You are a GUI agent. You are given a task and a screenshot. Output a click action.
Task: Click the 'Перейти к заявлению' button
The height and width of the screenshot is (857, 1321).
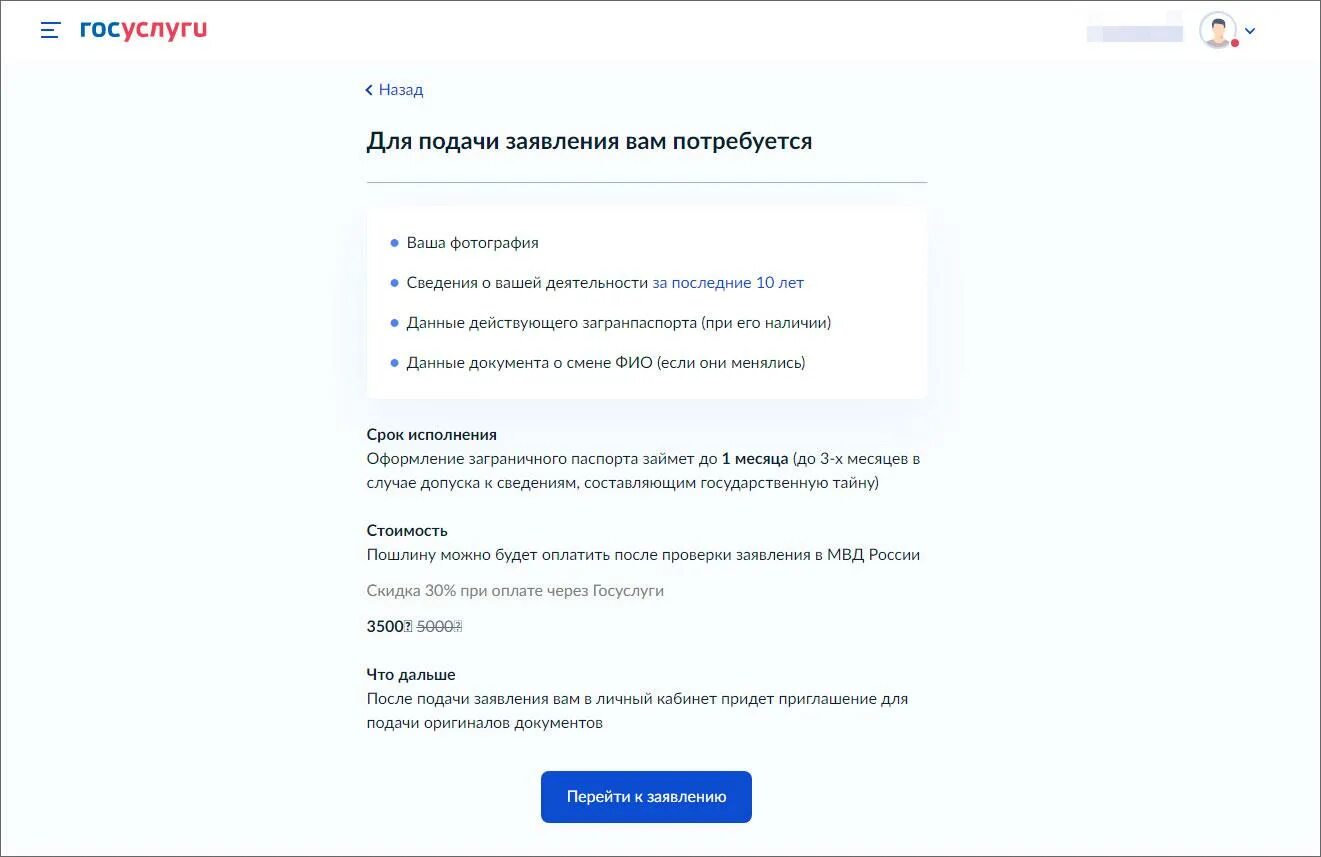646,797
